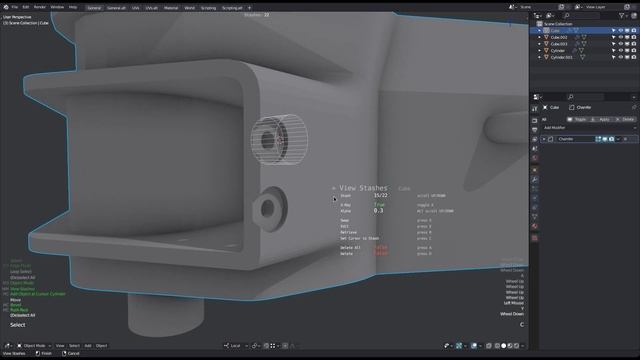Expand the Cylinder.001 outliner row

point(539,57)
